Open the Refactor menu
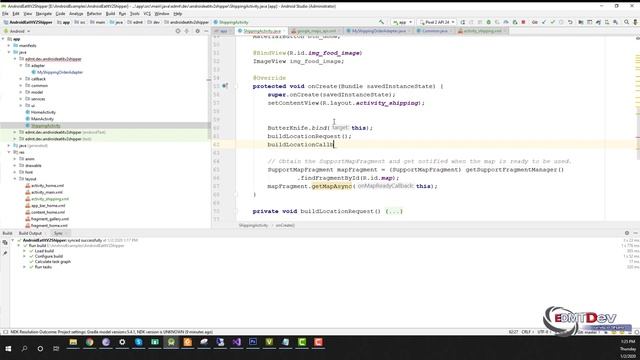Screen dimensions: 640x360 (x=94, y=13)
